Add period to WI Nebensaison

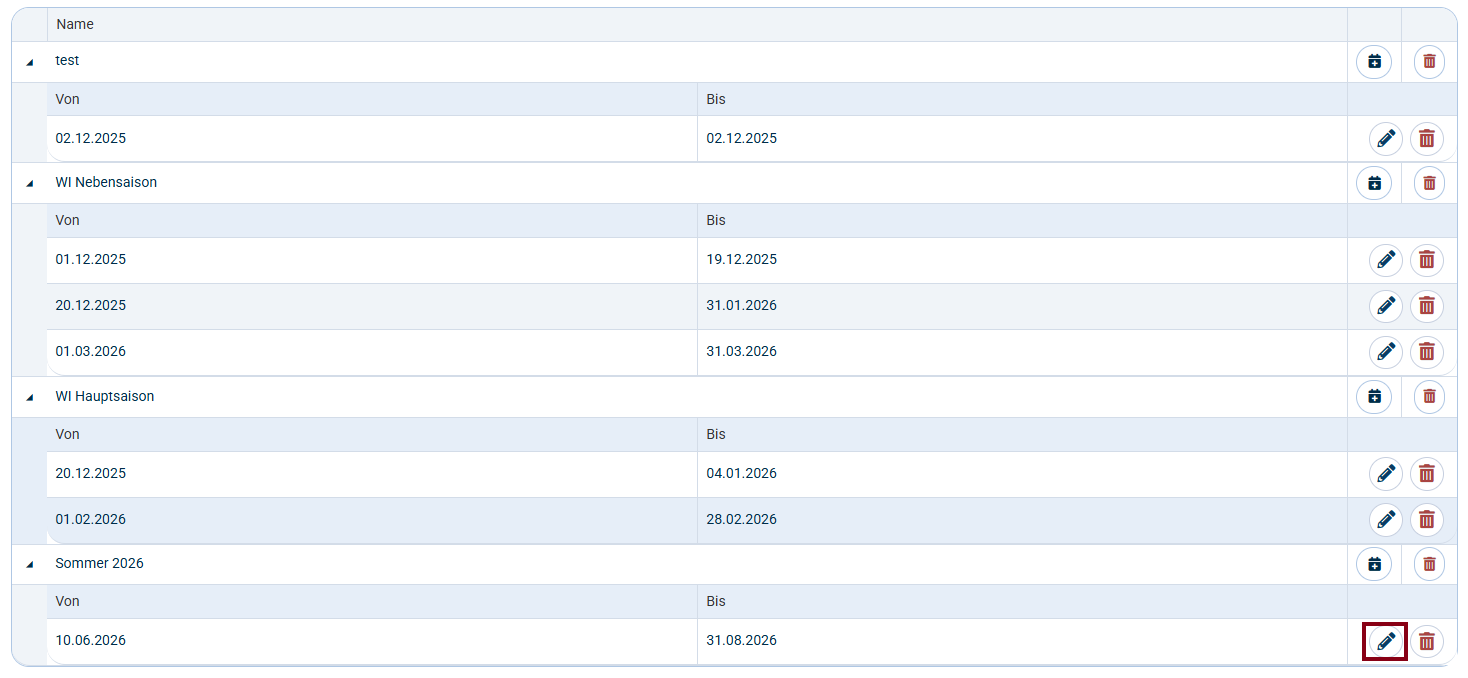point(1374,183)
